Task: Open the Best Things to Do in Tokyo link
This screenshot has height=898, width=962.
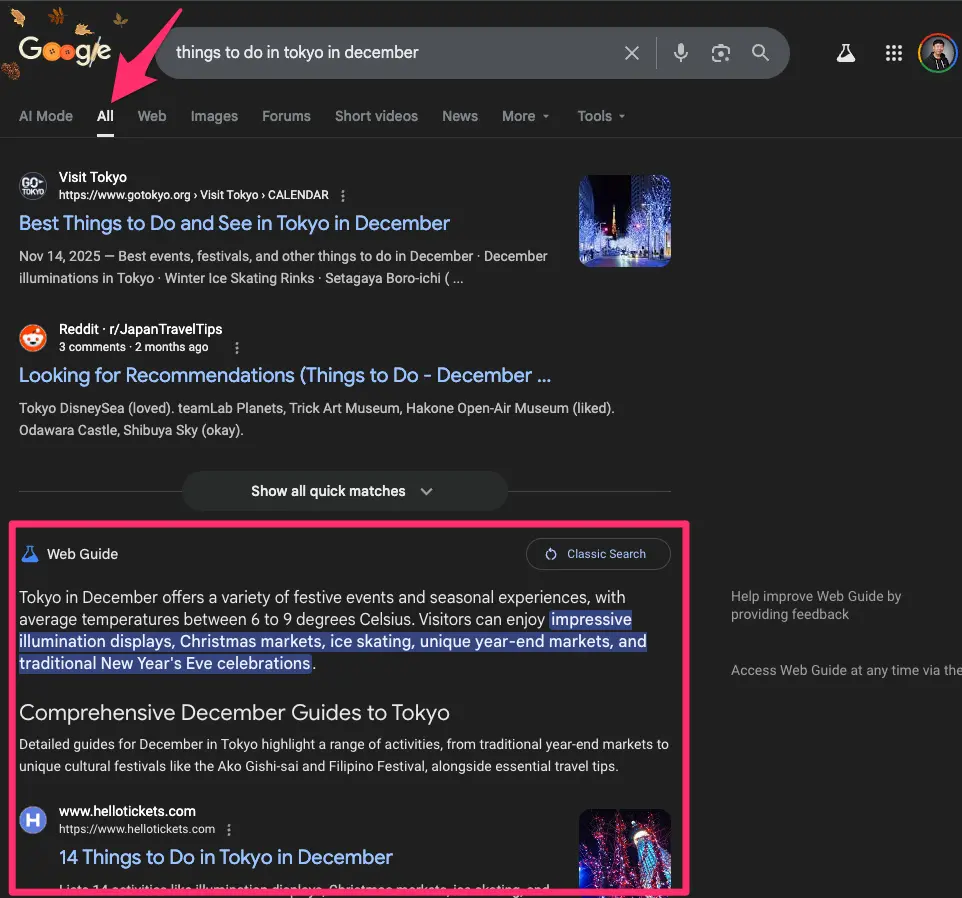Action: (235, 223)
